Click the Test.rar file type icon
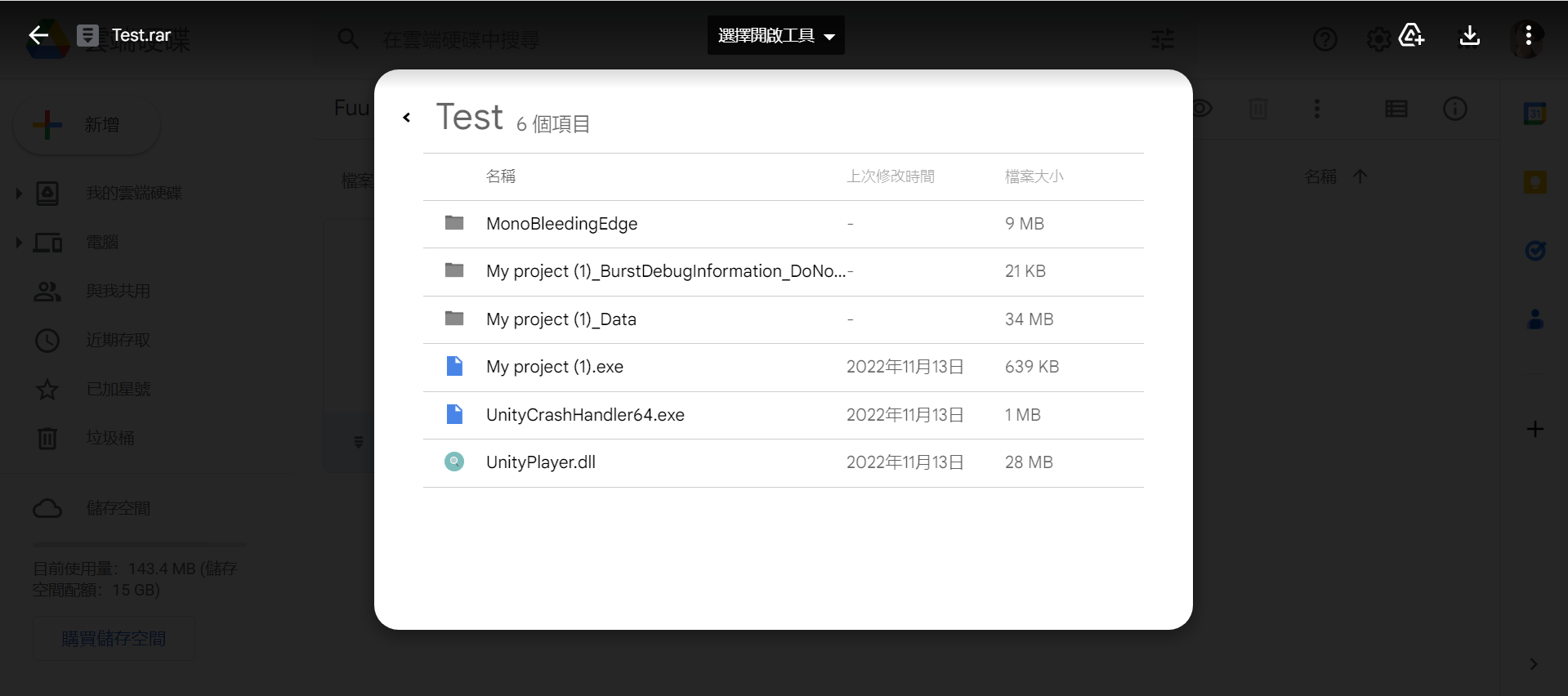The image size is (1568, 696). pos(87,35)
